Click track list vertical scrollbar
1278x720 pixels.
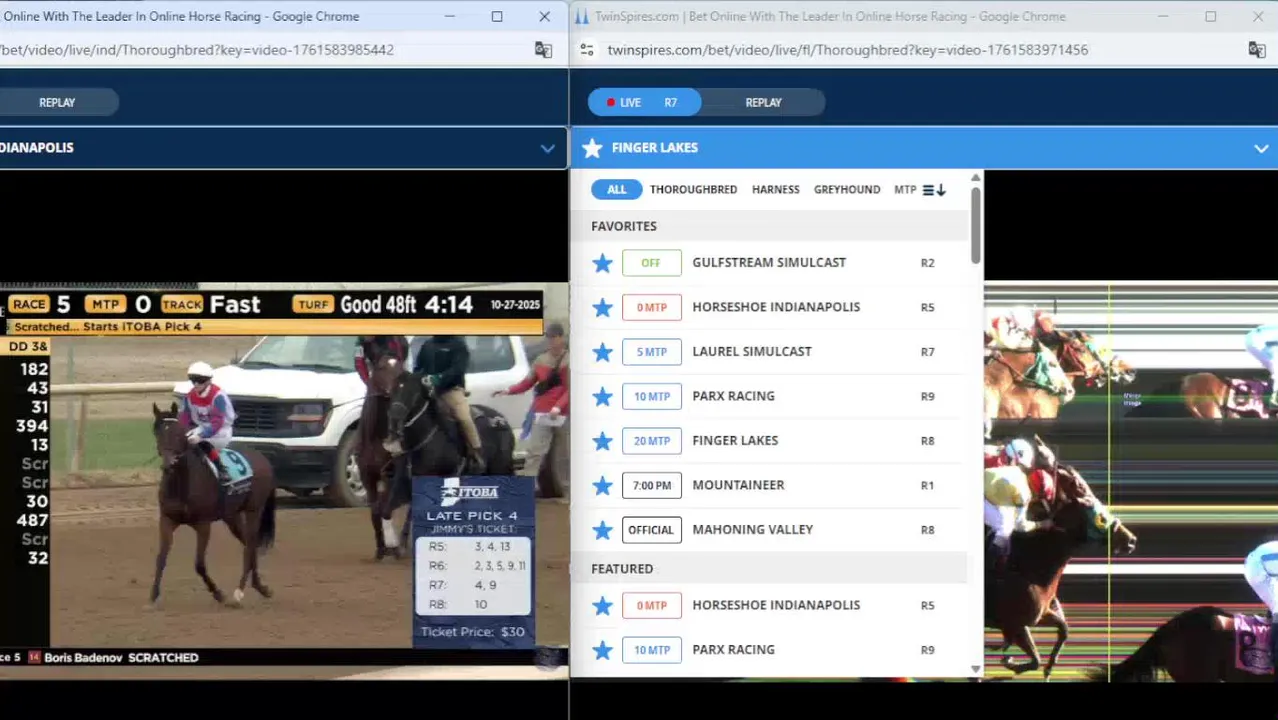(x=975, y=225)
